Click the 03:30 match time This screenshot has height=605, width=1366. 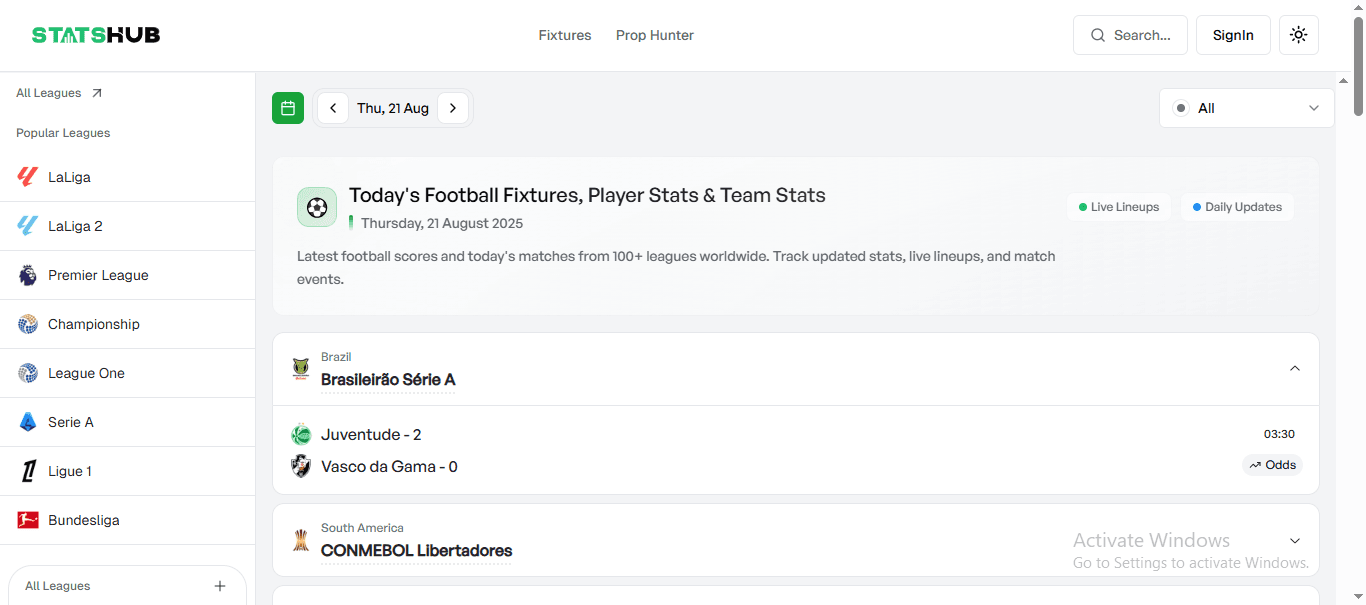click(x=1279, y=434)
